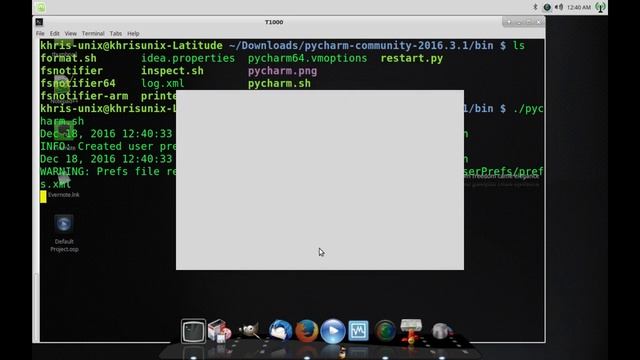Click the yellow terminal cursor block

43,197
